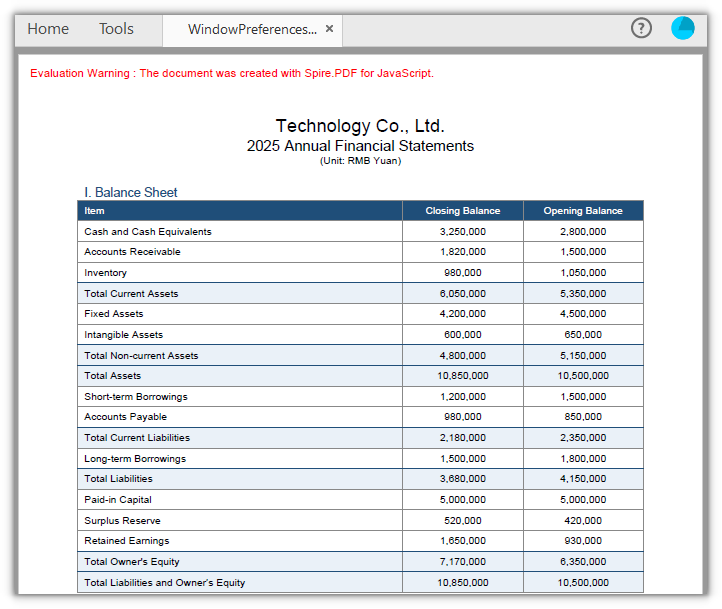Select closing balance value 1,820,000
This screenshot has height=609, width=722.
[x=463, y=252]
